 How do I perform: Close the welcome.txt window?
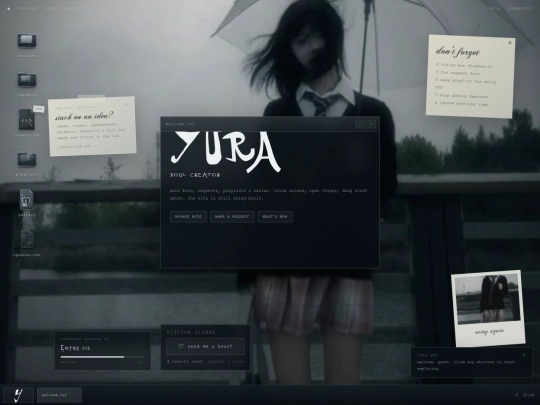371,124
